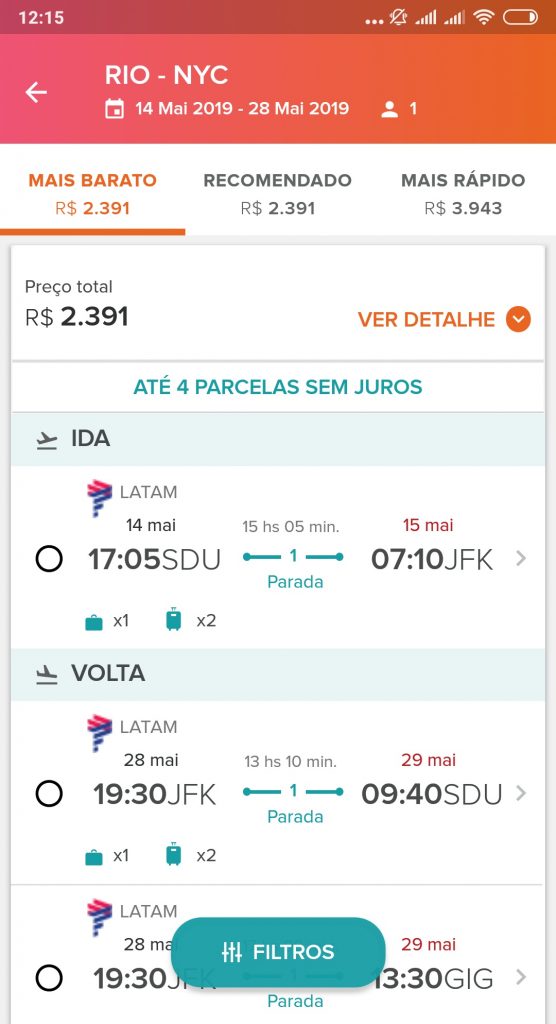The height and width of the screenshot is (1024, 556).
Task: Open details chevron for 09:40 SDU flight
Action: tap(521, 793)
